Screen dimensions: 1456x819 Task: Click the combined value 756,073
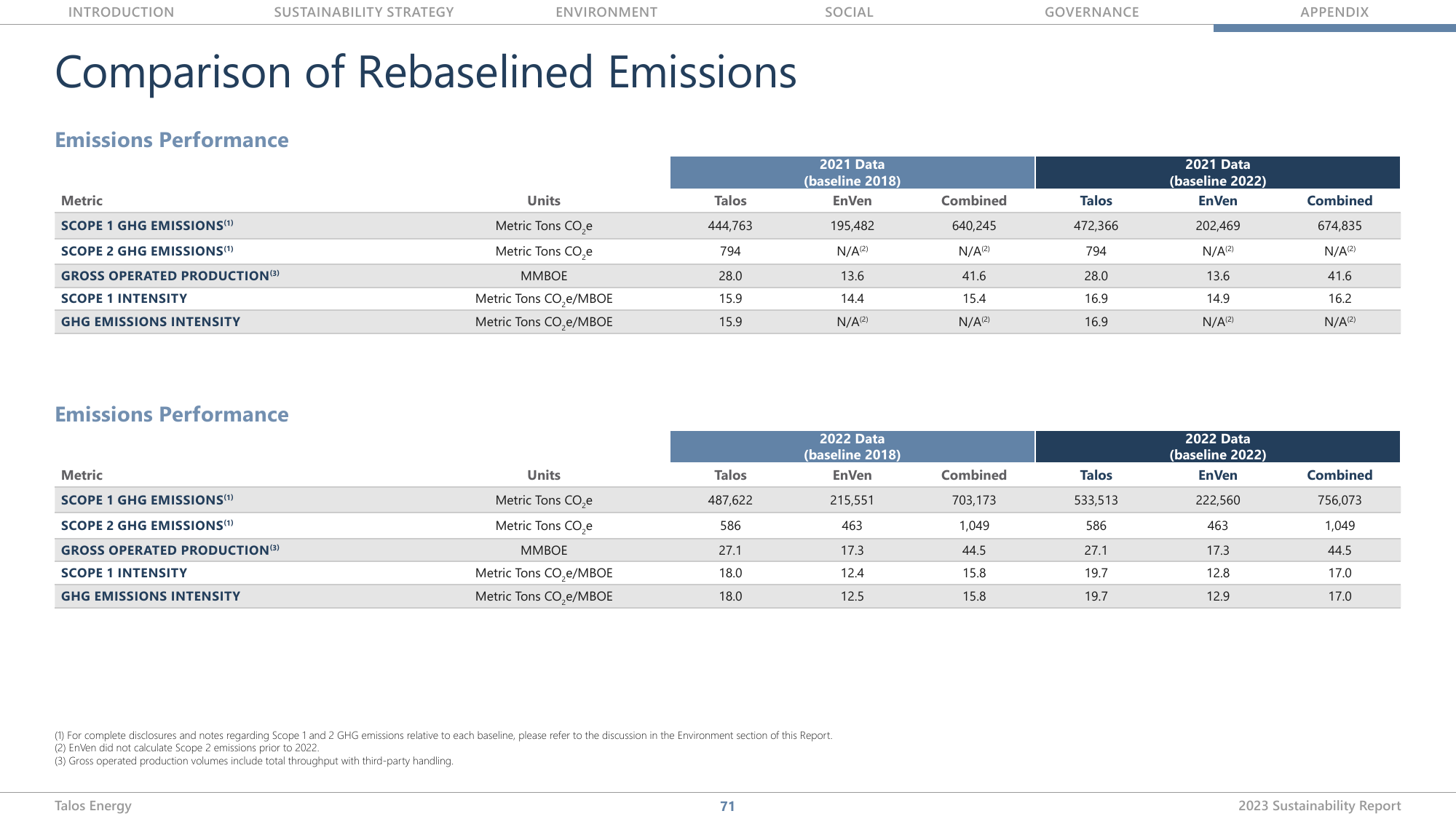[x=1340, y=500]
